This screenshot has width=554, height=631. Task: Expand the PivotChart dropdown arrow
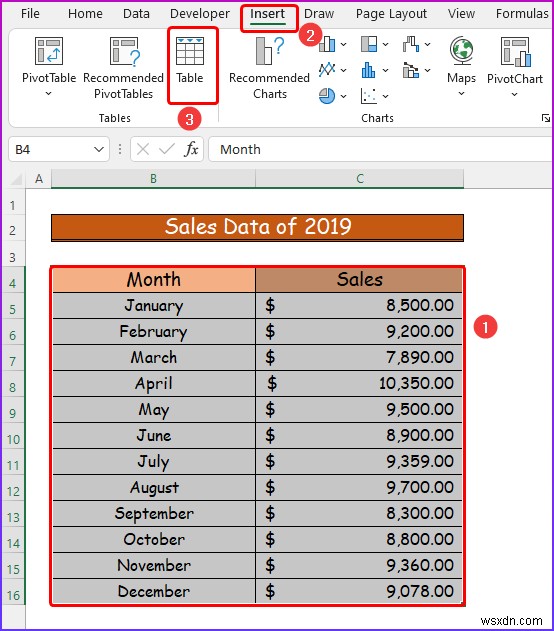tap(515, 95)
